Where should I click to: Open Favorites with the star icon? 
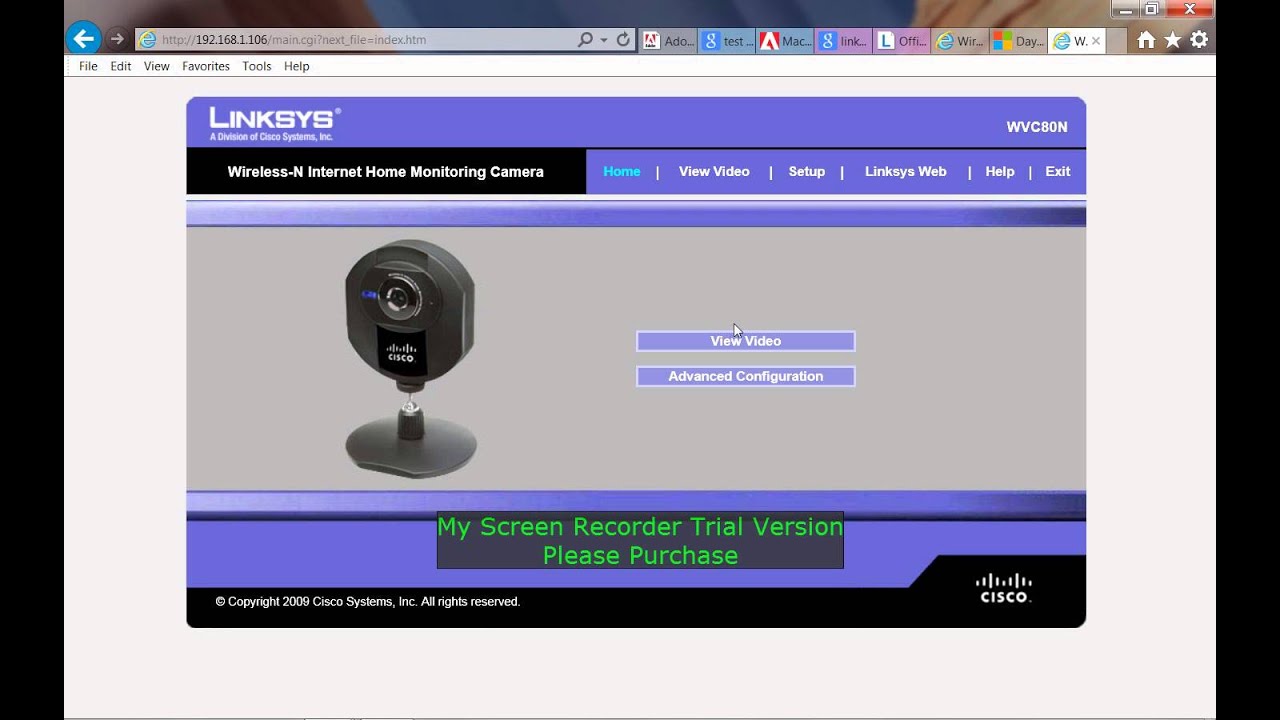tap(1173, 40)
